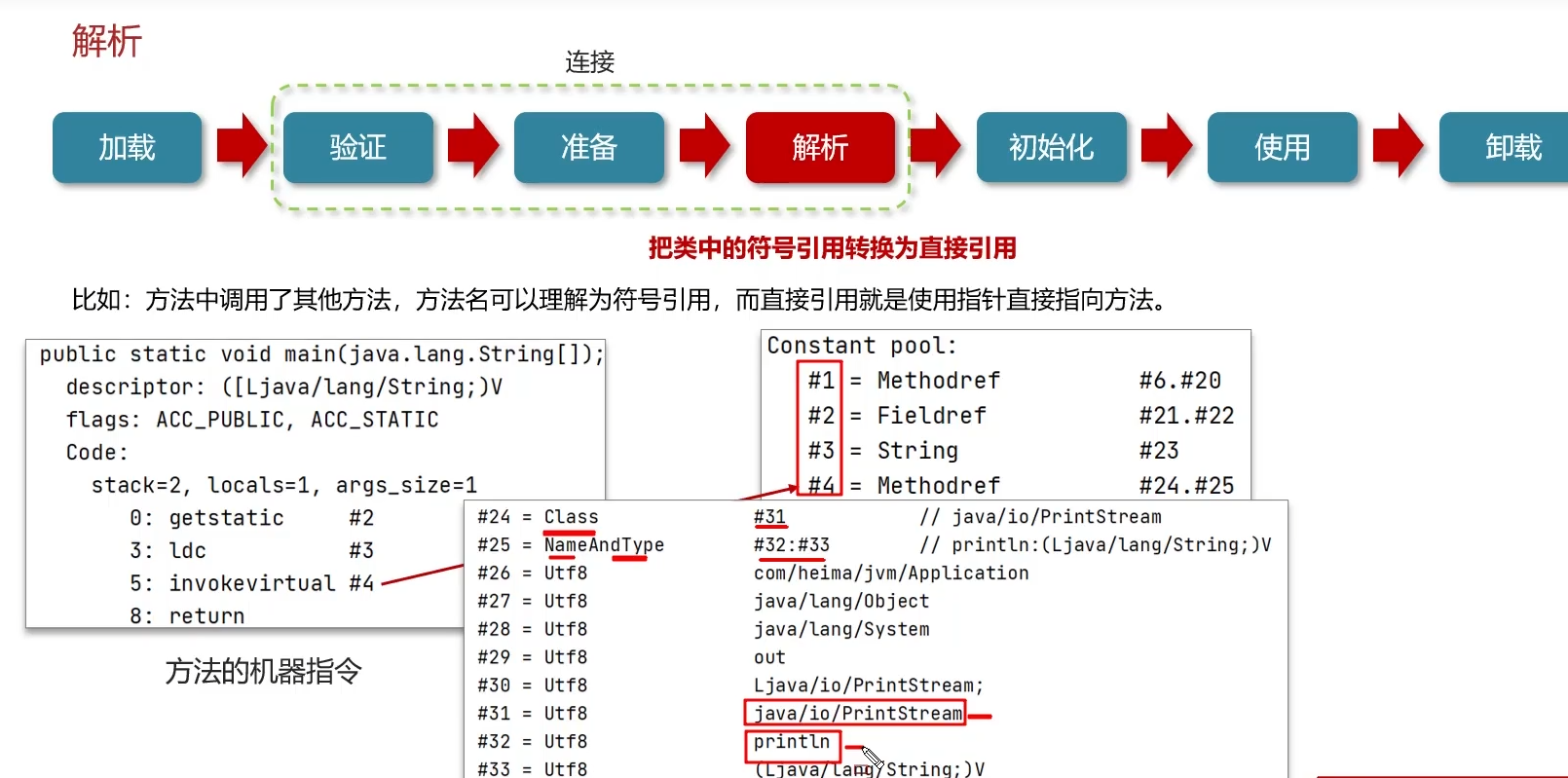The height and width of the screenshot is (778, 1568).
Task: Click the value 'com/heima/jvm/Application'
Action: (x=891, y=574)
